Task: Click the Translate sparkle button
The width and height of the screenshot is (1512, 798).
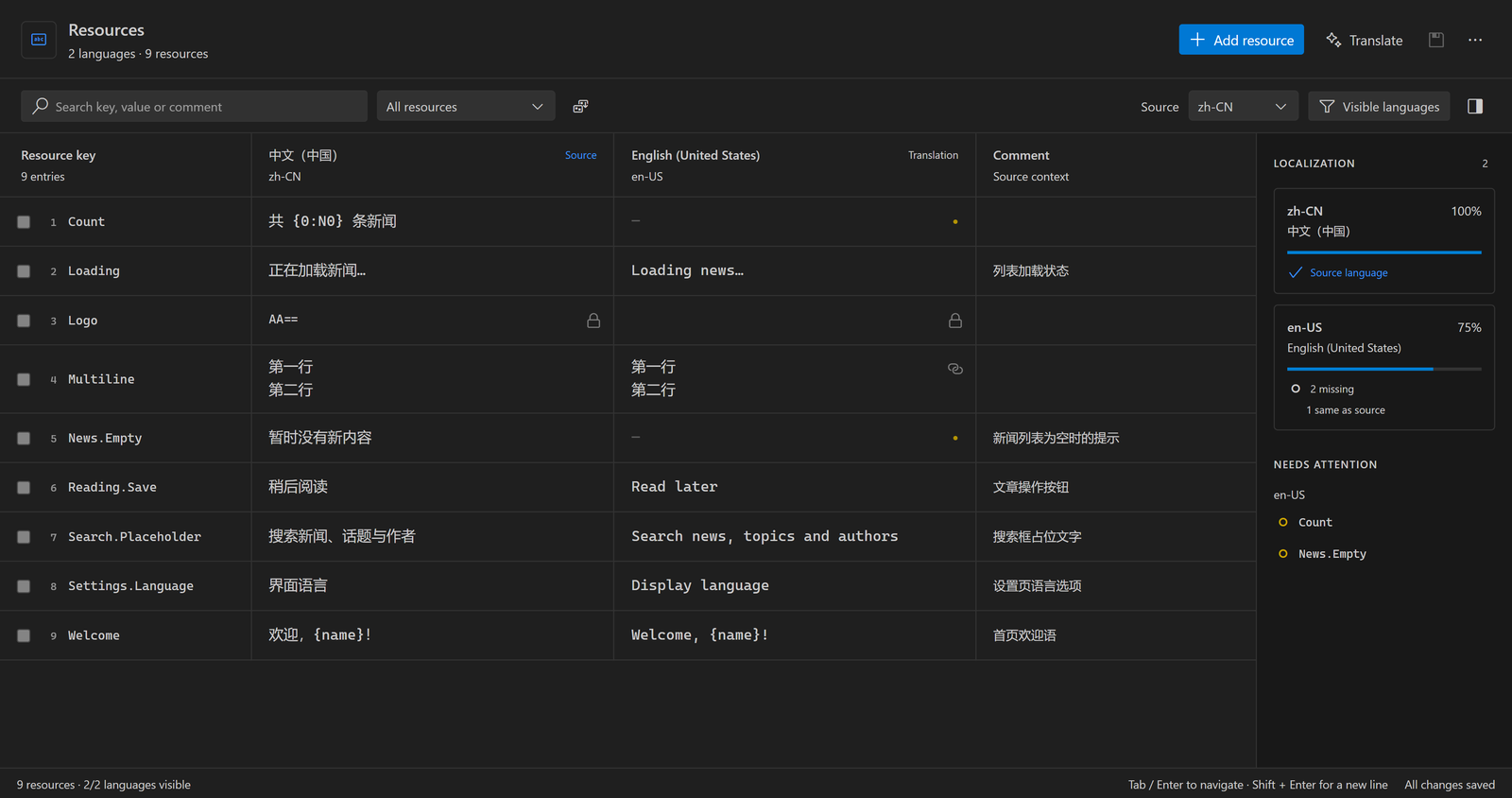Action: [x=1364, y=40]
